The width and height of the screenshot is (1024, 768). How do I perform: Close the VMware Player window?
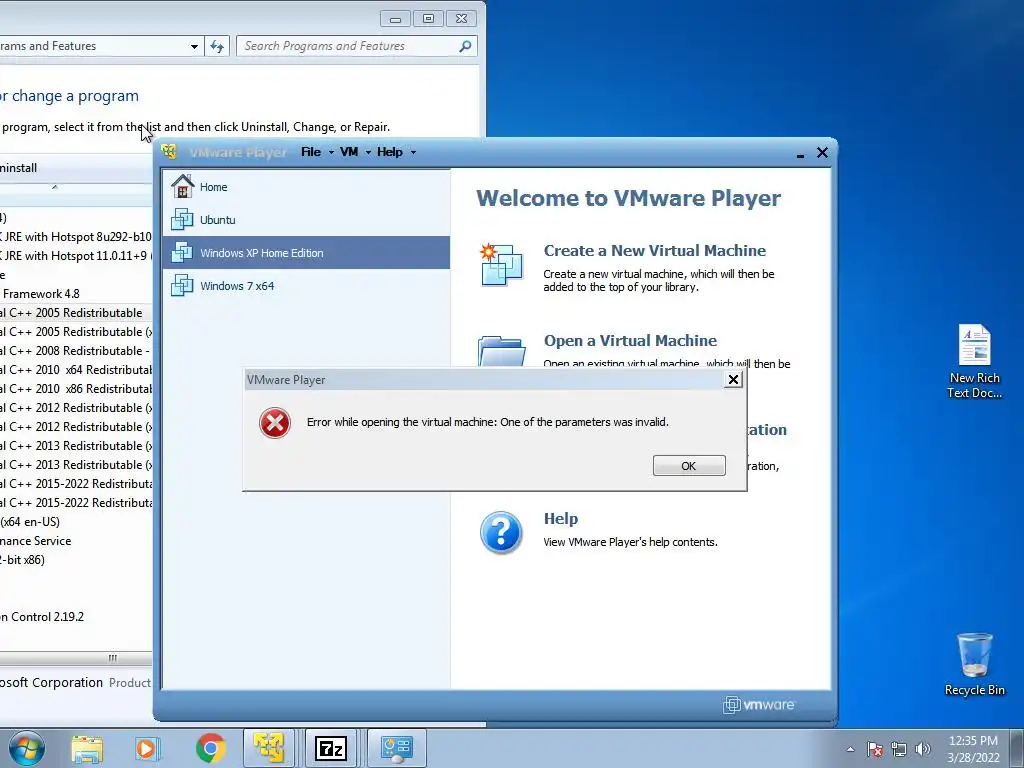[822, 152]
